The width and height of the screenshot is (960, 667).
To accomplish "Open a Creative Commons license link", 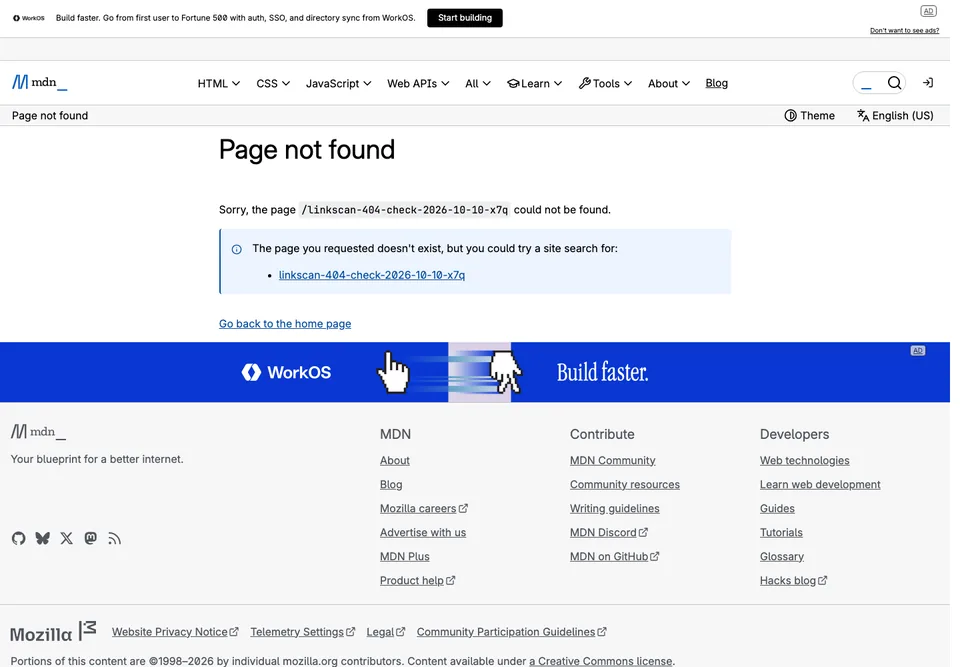I will tap(601, 661).
